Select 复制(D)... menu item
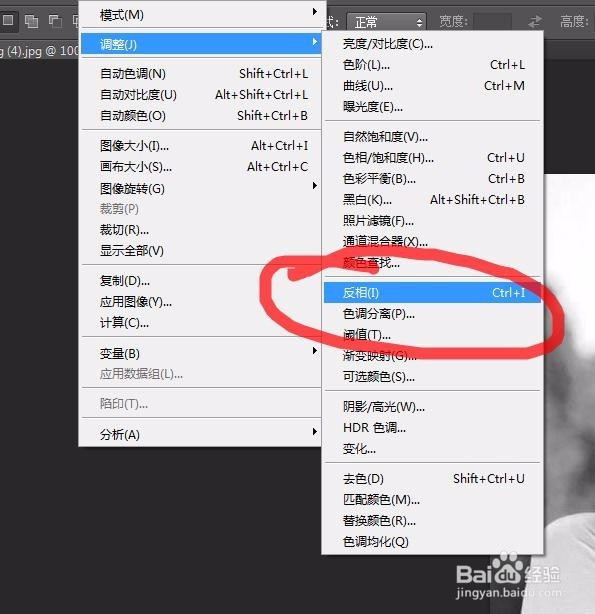 (x=202, y=281)
